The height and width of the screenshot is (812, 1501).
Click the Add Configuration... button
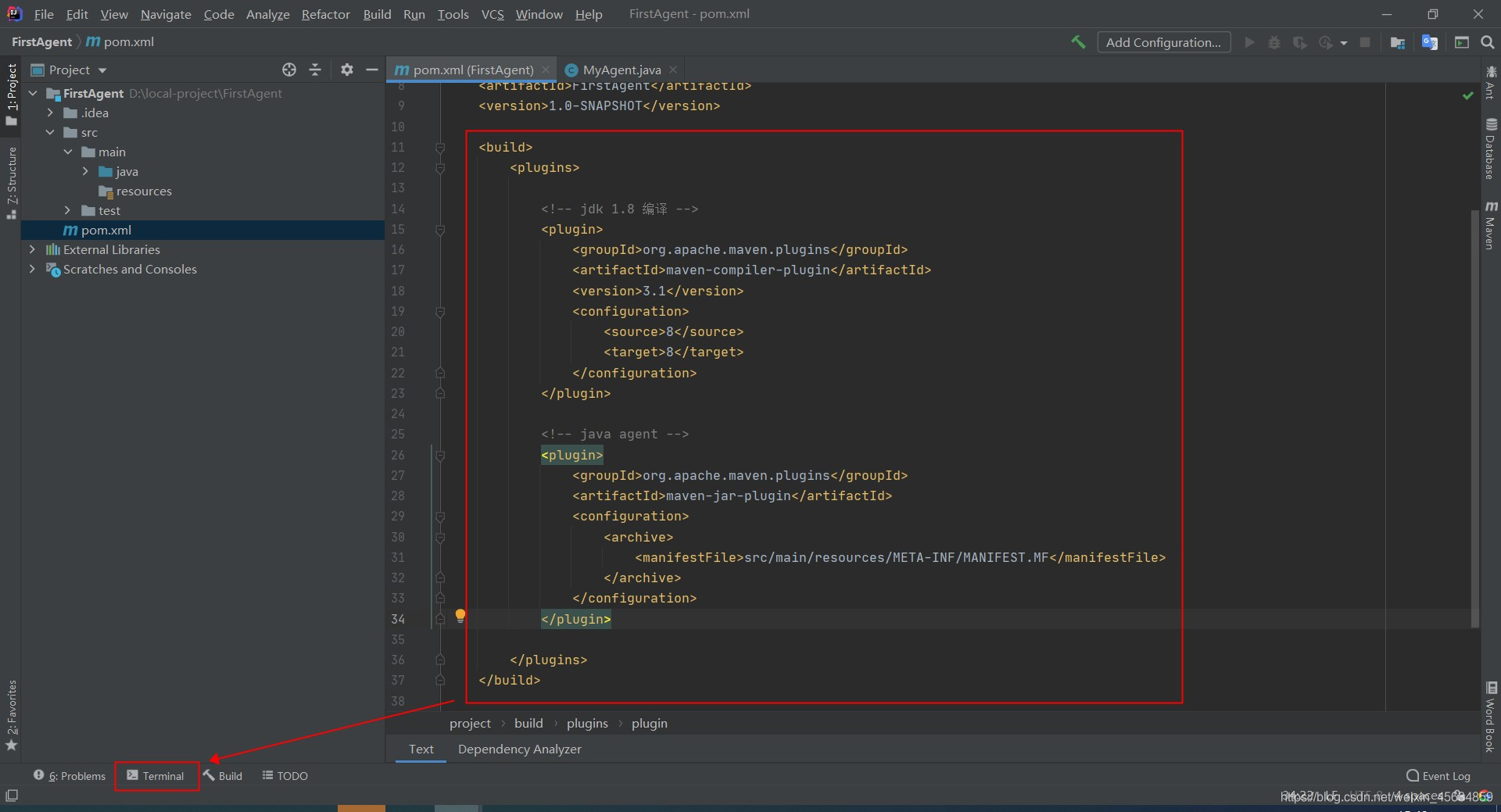1163,42
